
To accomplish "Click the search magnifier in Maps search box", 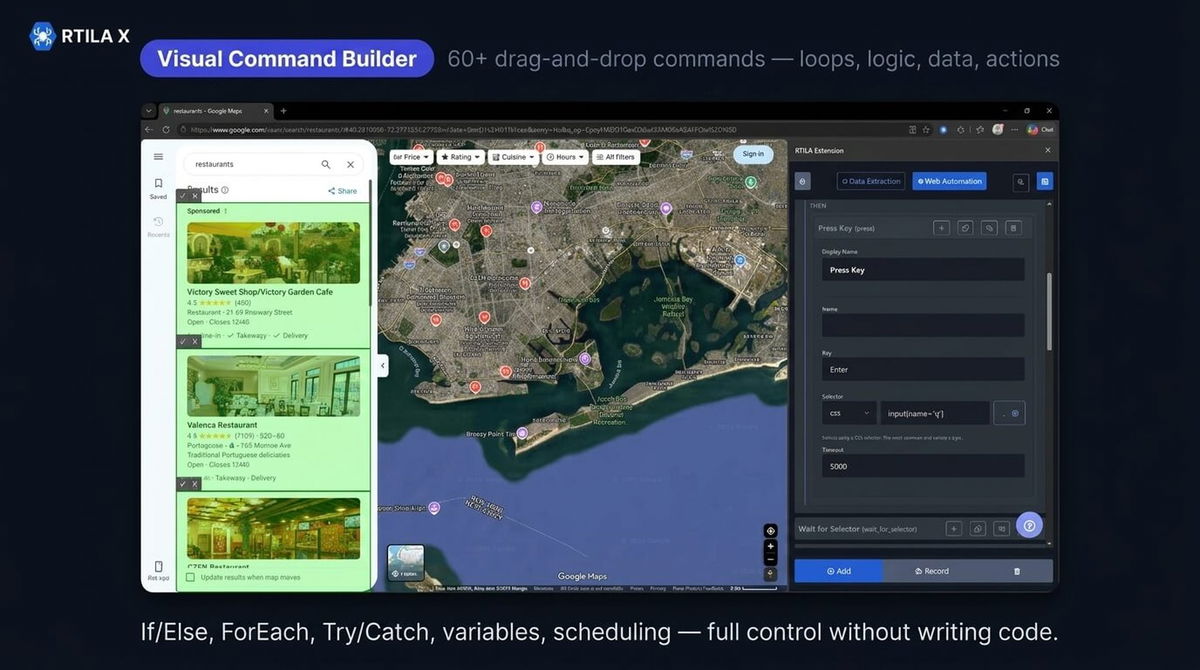I will pyautogui.click(x=326, y=164).
